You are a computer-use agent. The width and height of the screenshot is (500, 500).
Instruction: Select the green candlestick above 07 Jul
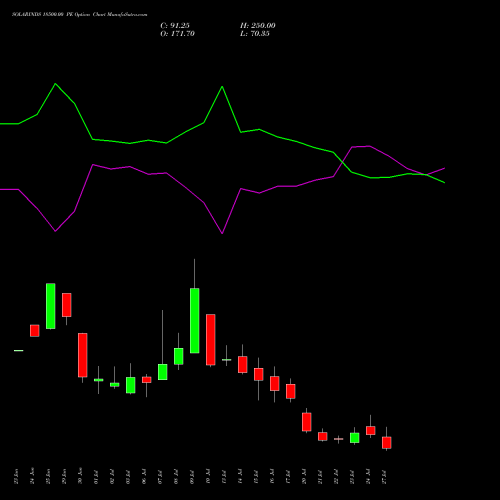click(x=163, y=372)
